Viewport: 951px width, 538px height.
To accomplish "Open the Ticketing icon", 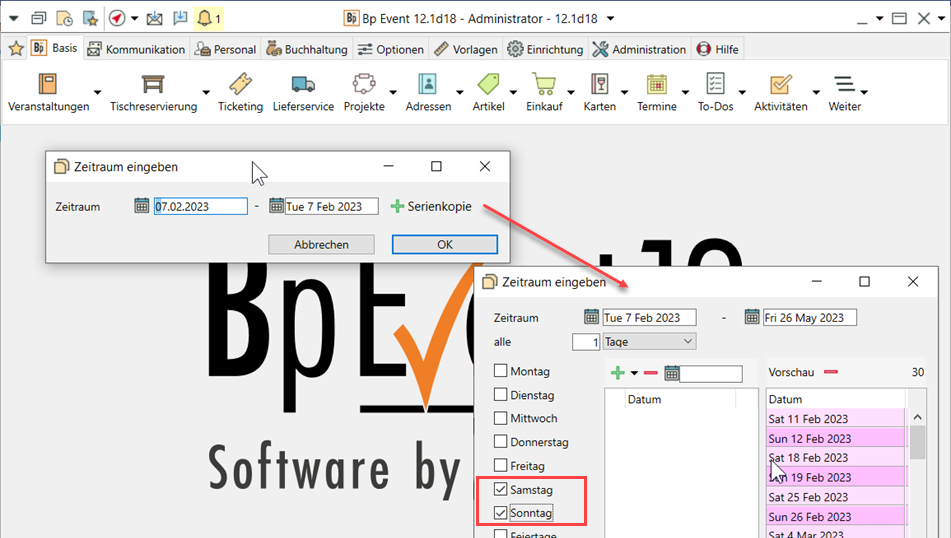I will pos(240,84).
